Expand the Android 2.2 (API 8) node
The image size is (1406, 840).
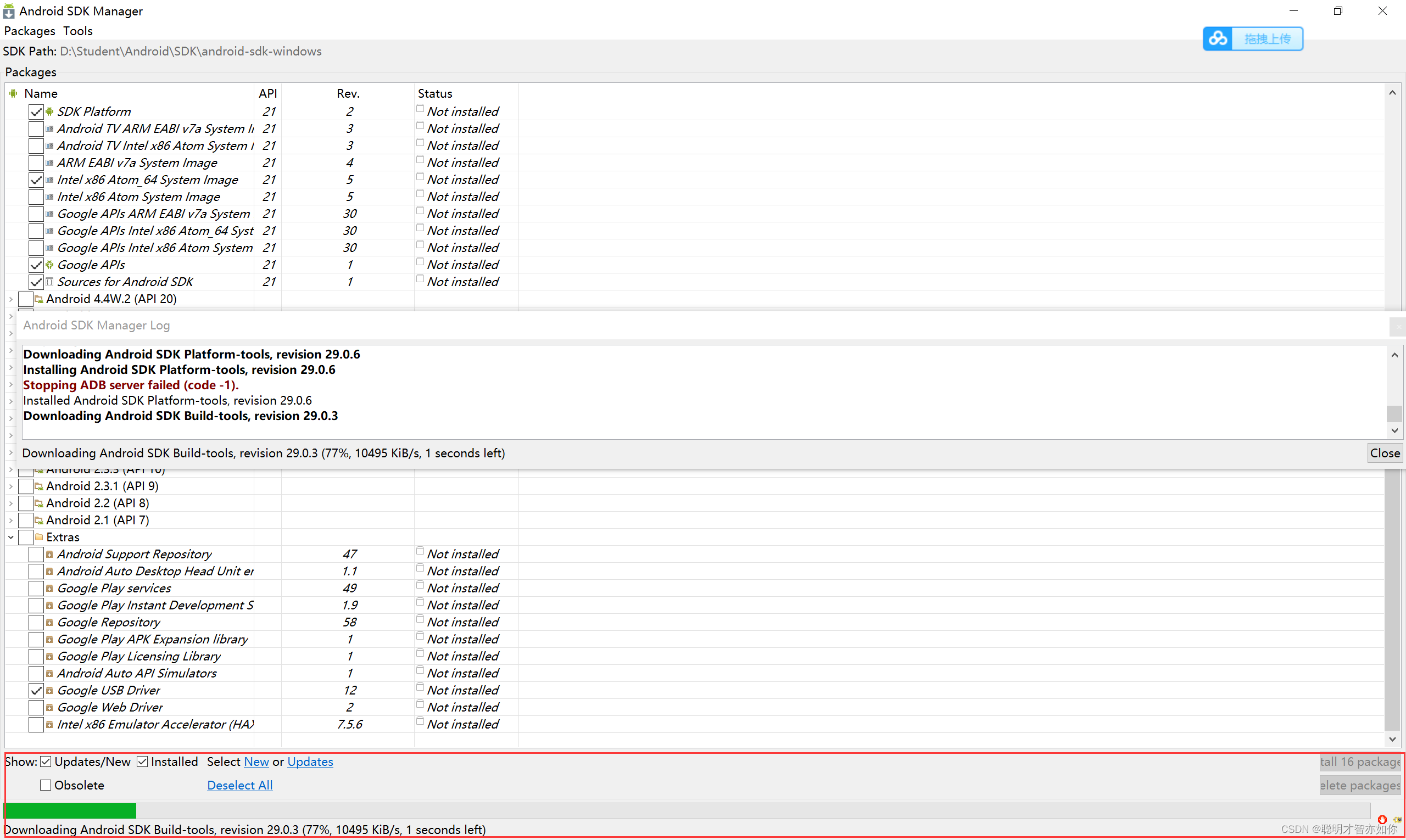pyautogui.click(x=11, y=503)
